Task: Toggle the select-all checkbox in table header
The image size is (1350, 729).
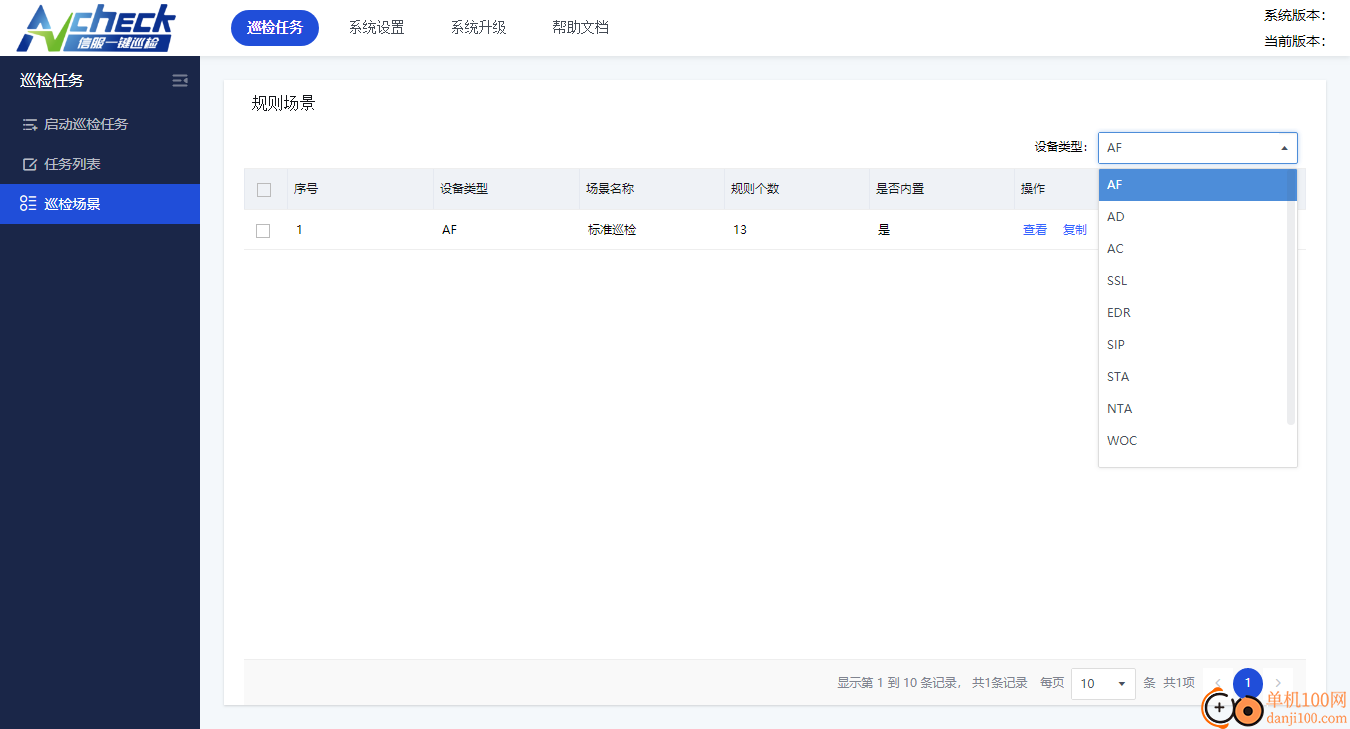Action: pyautogui.click(x=264, y=190)
